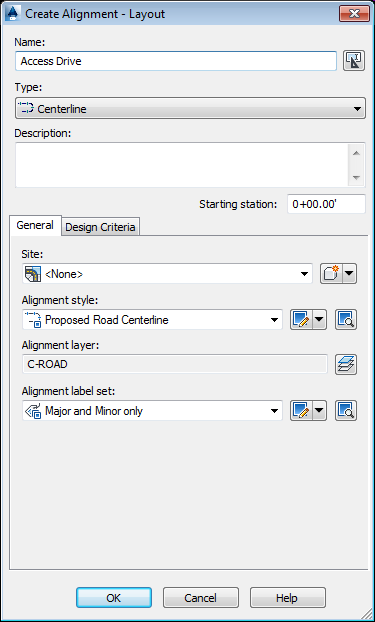
Task: Expand the Alignment label set edit options arrow
Action: point(320,411)
